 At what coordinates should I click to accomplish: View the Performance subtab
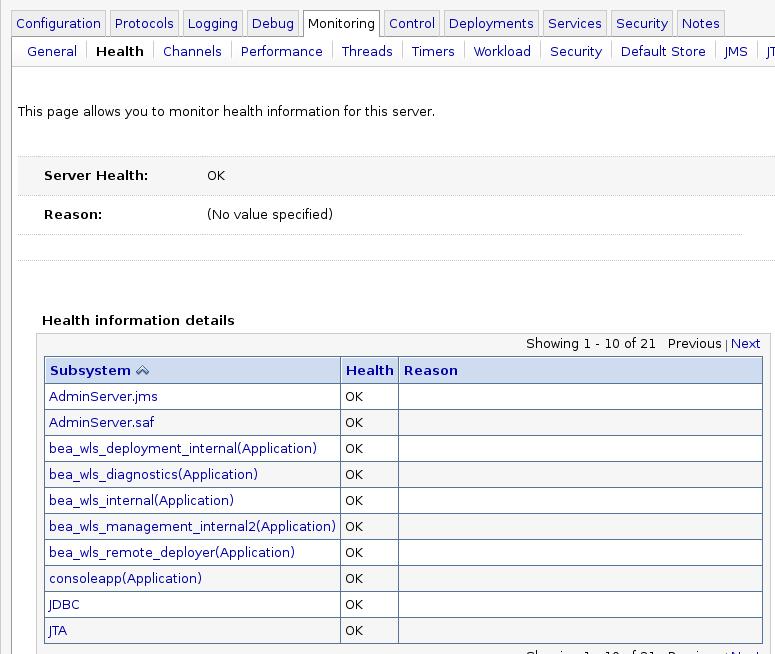pos(282,51)
